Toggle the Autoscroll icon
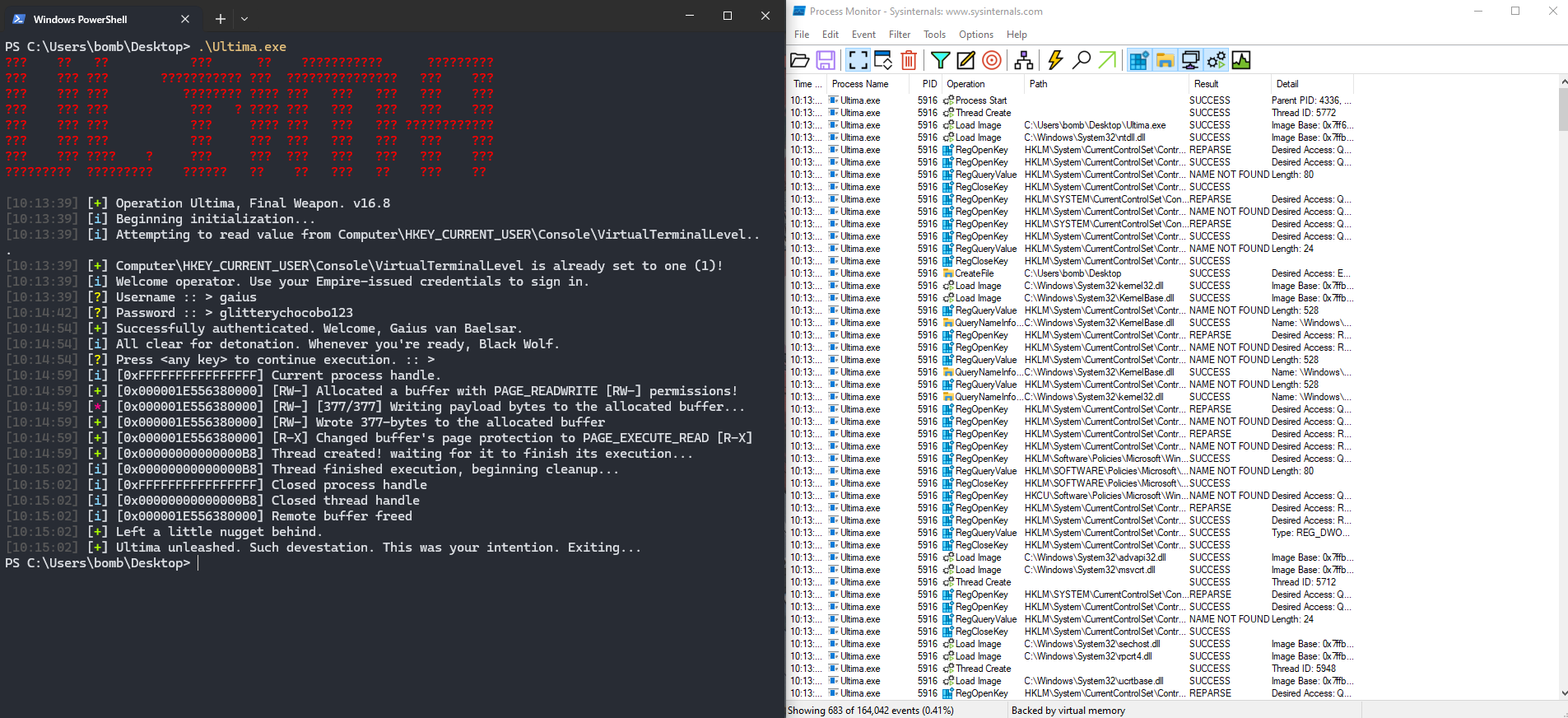This screenshot has height=718, width=1568. pyautogui.click(x=883, y=60)
